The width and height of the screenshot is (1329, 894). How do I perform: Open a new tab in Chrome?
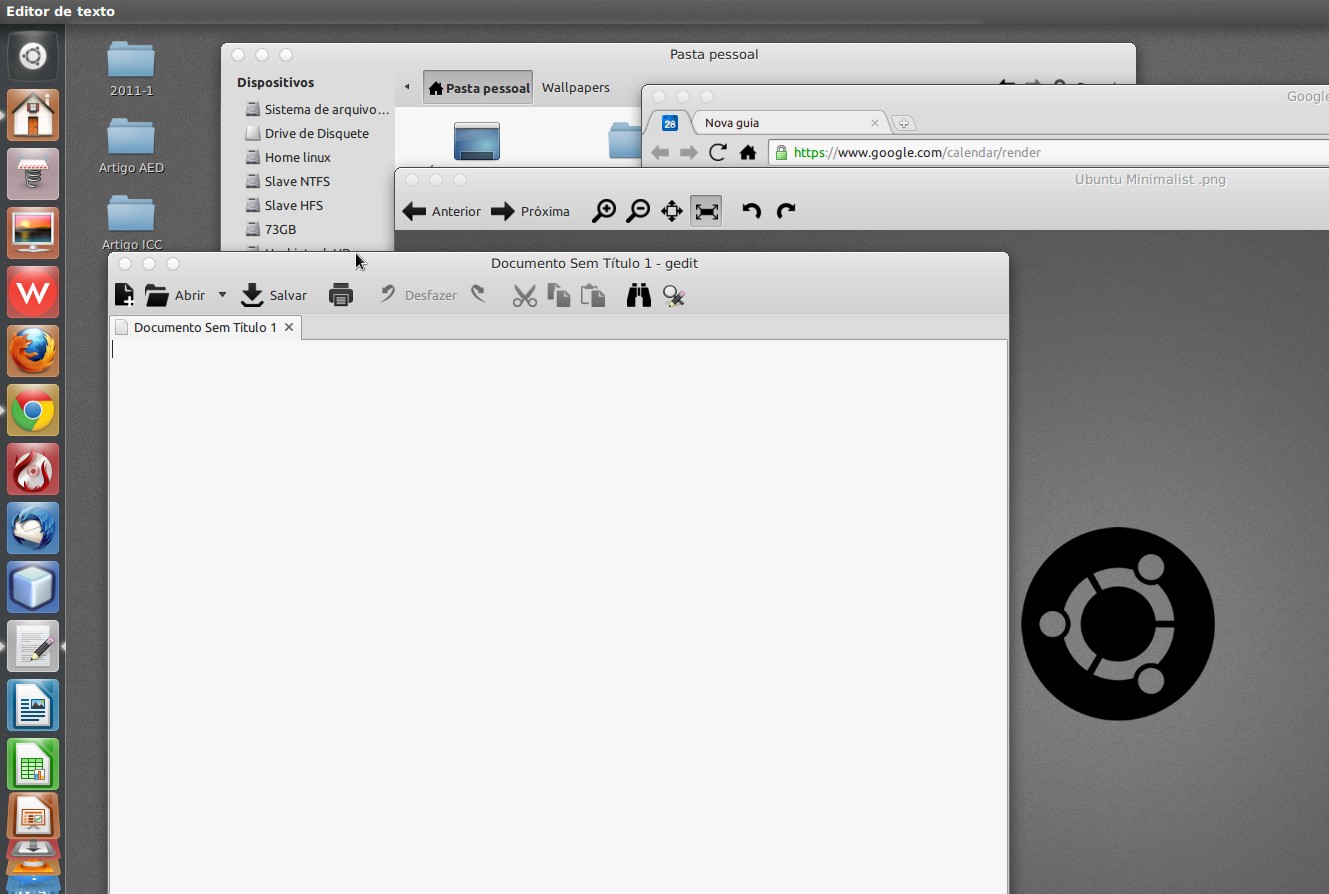click(x=903, y=123)
